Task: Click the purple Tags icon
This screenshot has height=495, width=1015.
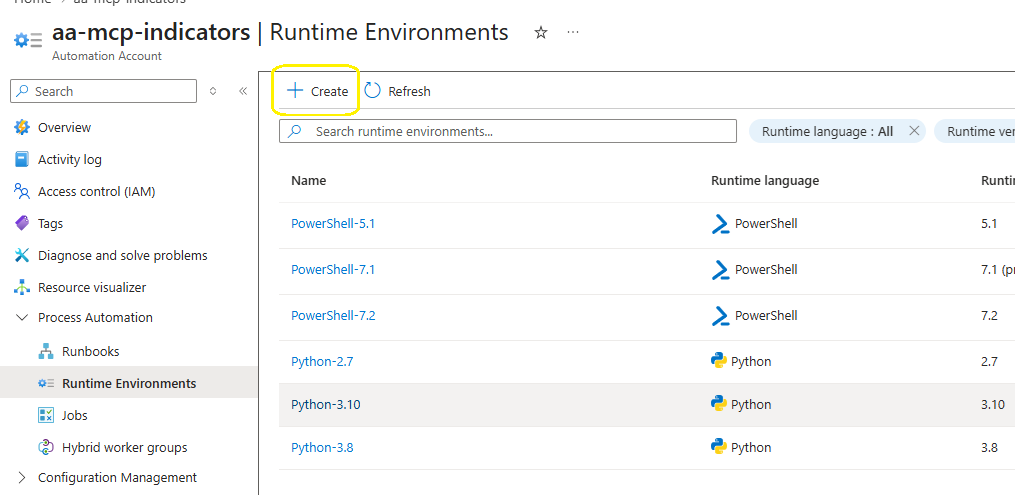Action: (22, 223)
